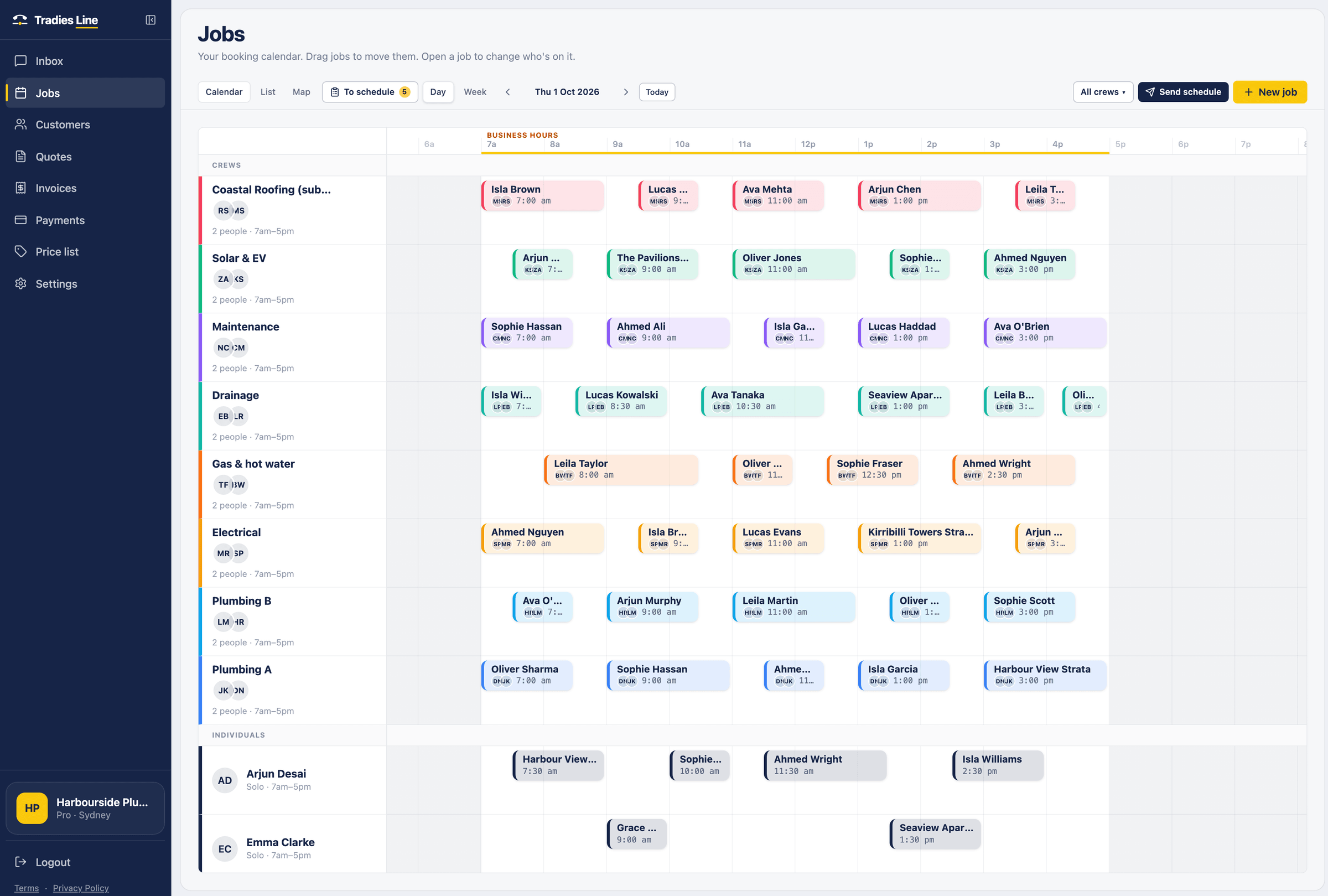
Task: Open the Payments card icon
Action: tap(21, 219)
